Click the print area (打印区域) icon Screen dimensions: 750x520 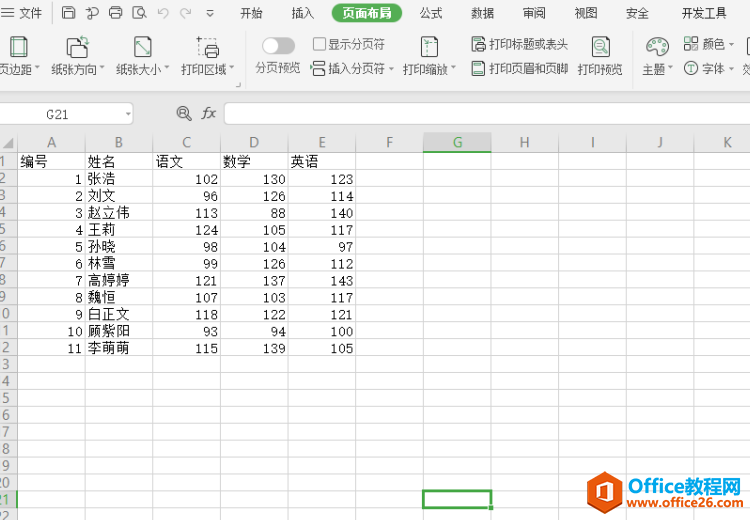[x=207, y=48]
